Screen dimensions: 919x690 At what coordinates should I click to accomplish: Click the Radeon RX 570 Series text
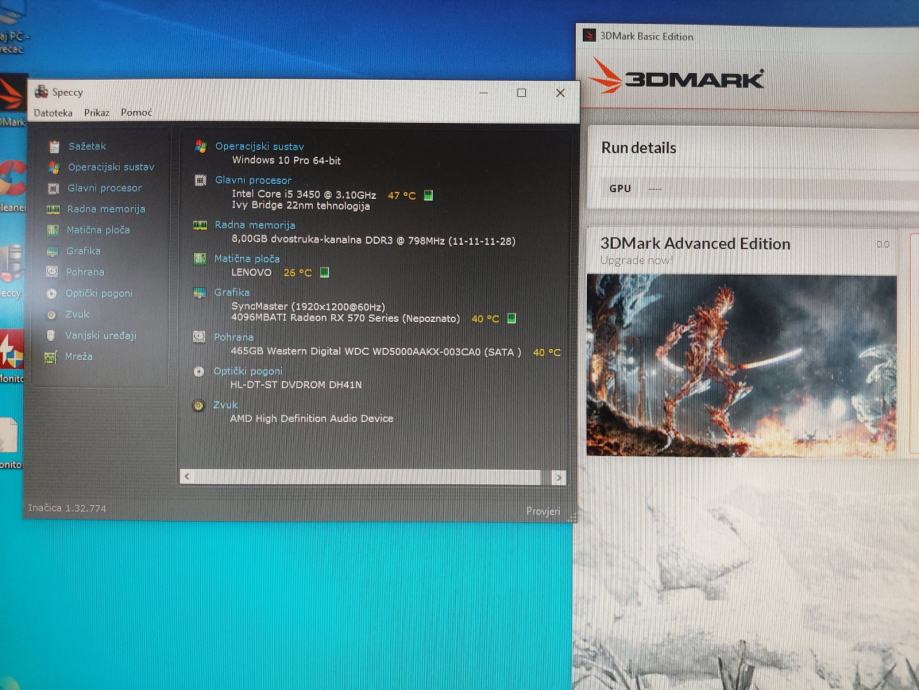[345, 318]
